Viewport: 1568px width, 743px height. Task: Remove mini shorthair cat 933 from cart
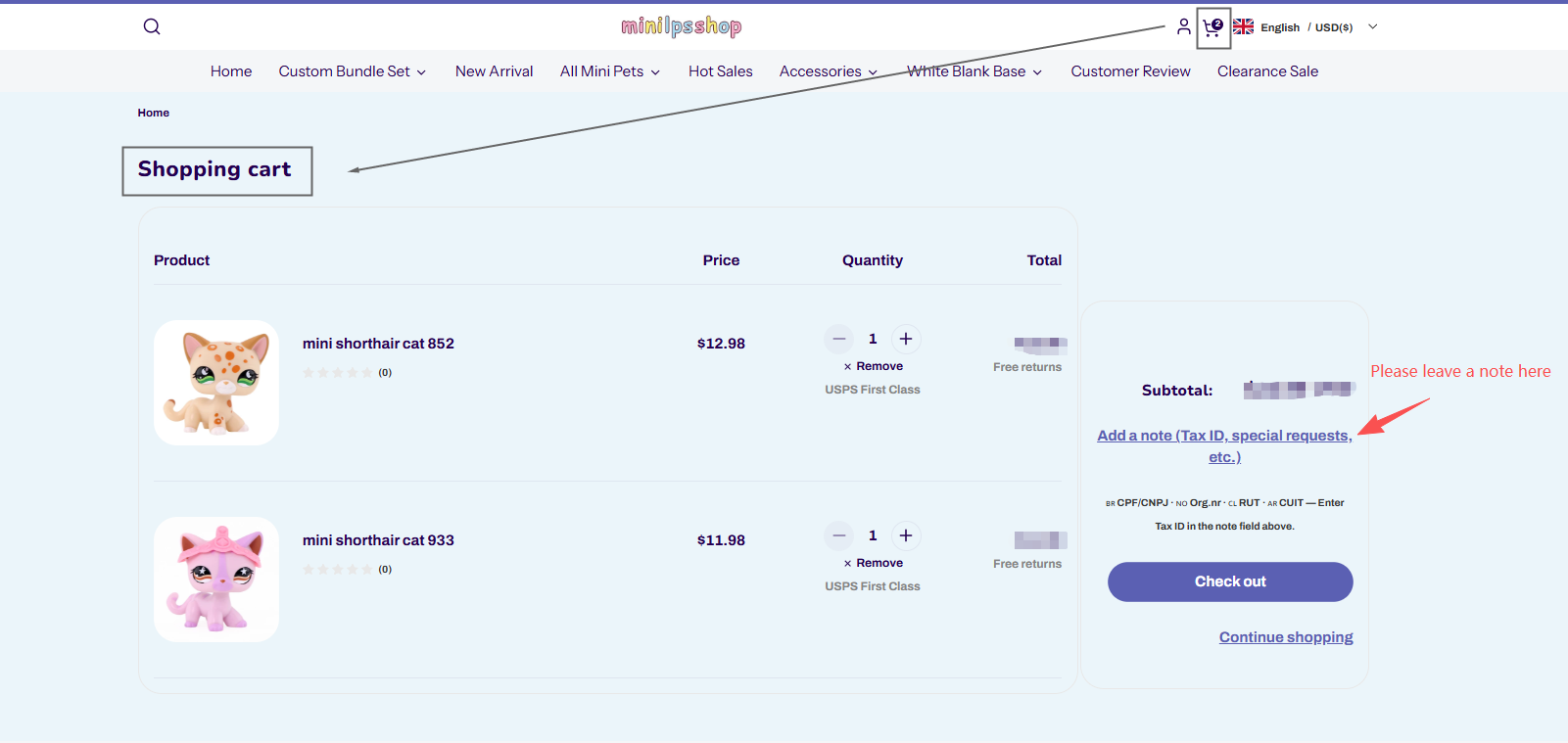coord(873,563)
